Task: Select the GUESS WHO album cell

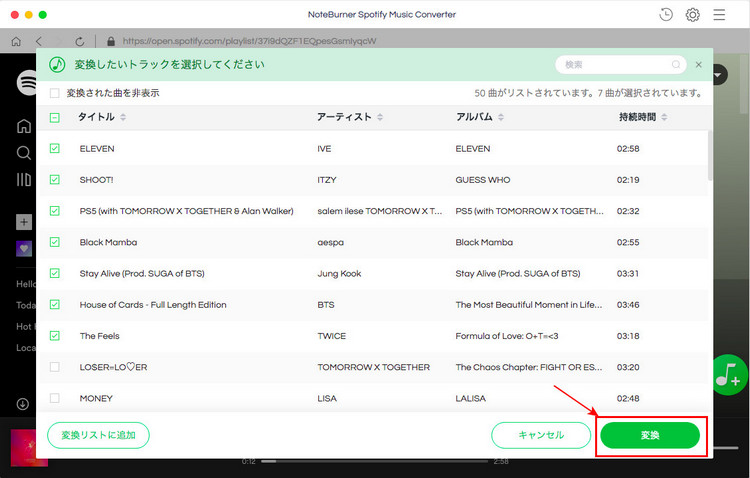Action: pyautogui.click(x=483, y=180)
